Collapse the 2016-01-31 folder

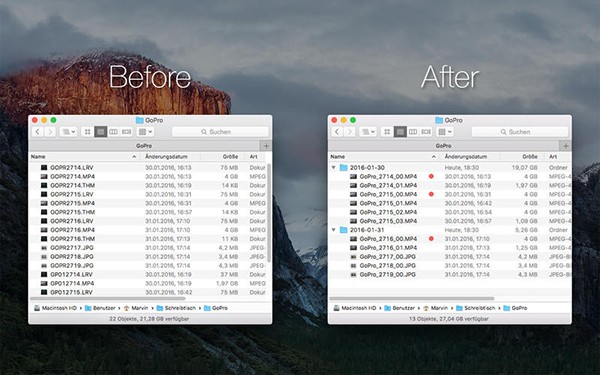334,230
